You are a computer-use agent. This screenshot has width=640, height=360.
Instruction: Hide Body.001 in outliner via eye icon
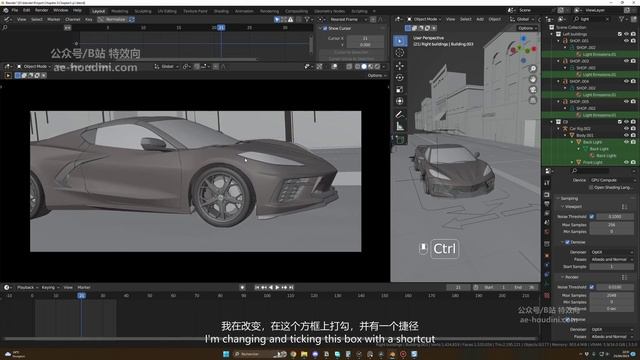[626, 135]
